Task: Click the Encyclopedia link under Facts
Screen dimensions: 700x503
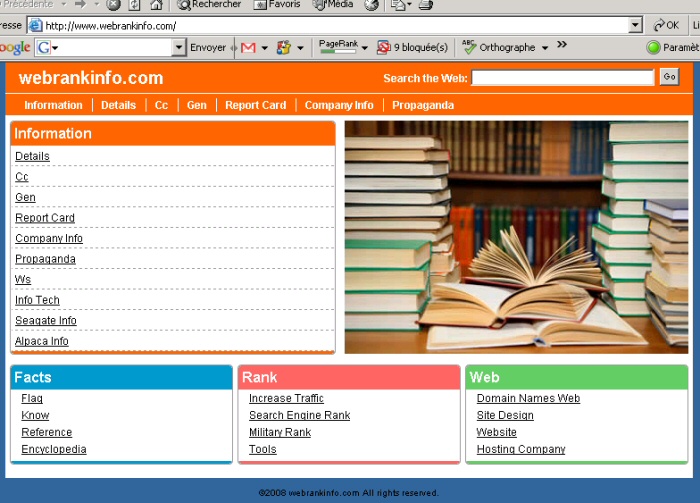Action: point(54,449)
